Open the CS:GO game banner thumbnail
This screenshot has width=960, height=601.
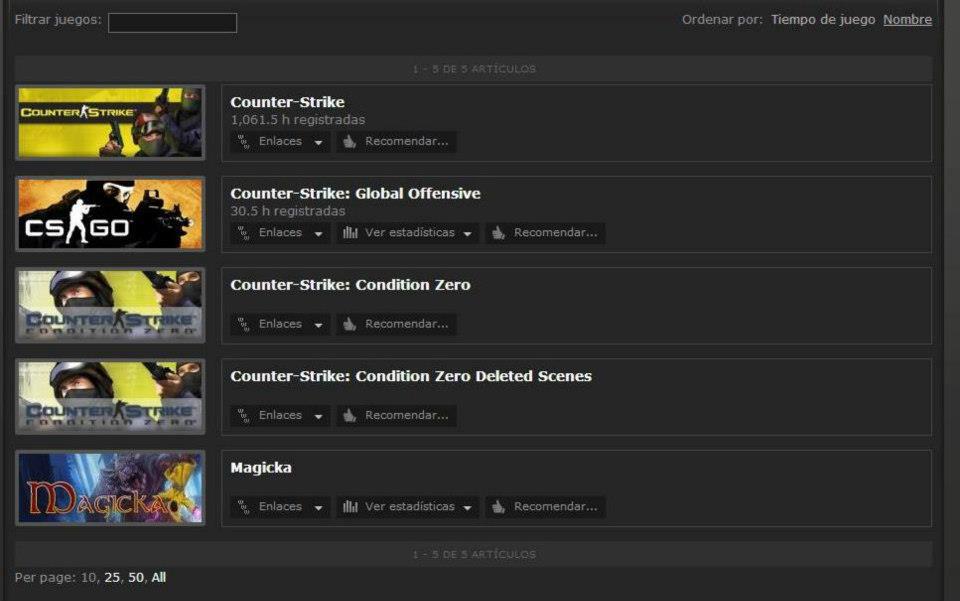pyautogui.click(x=110, y=214)
